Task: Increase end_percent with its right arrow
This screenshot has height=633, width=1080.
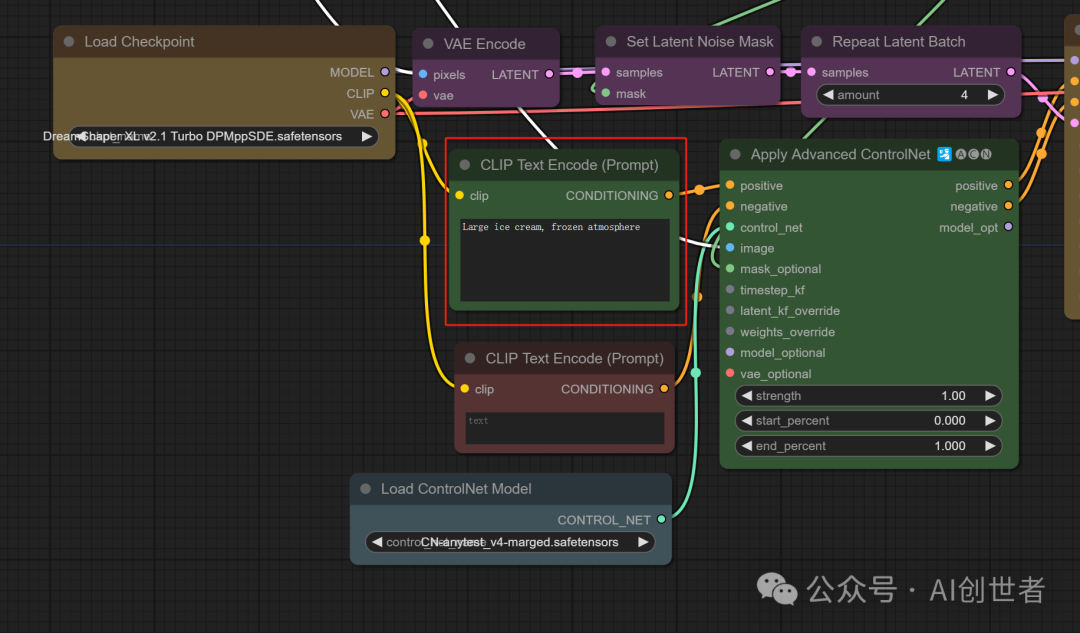Action: [x=990, y=446]
